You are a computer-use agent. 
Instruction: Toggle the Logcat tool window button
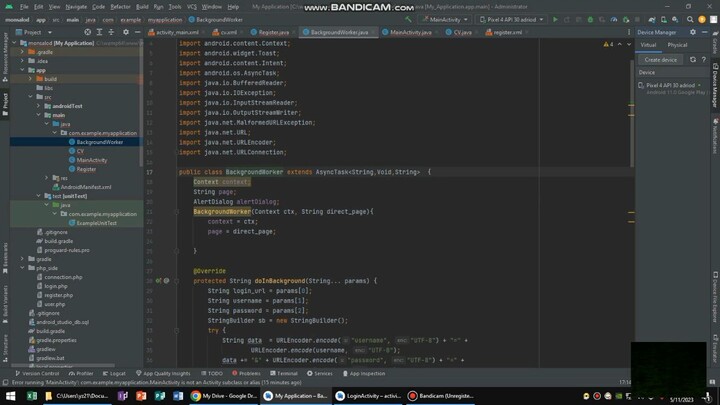pyautogui.click(x=114, y=373)
